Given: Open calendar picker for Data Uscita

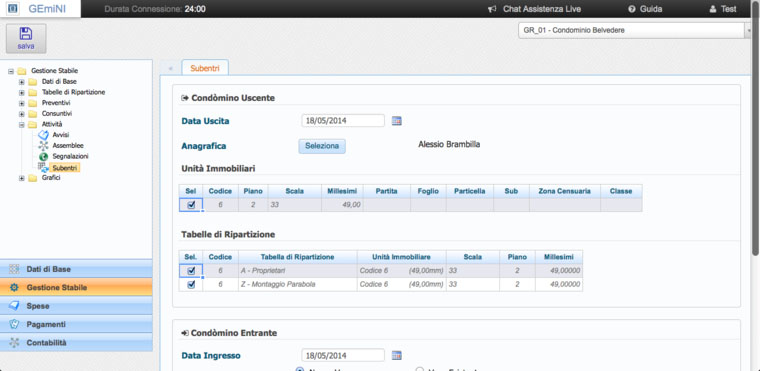Looking at the screenshot, I should pos(396,121).
